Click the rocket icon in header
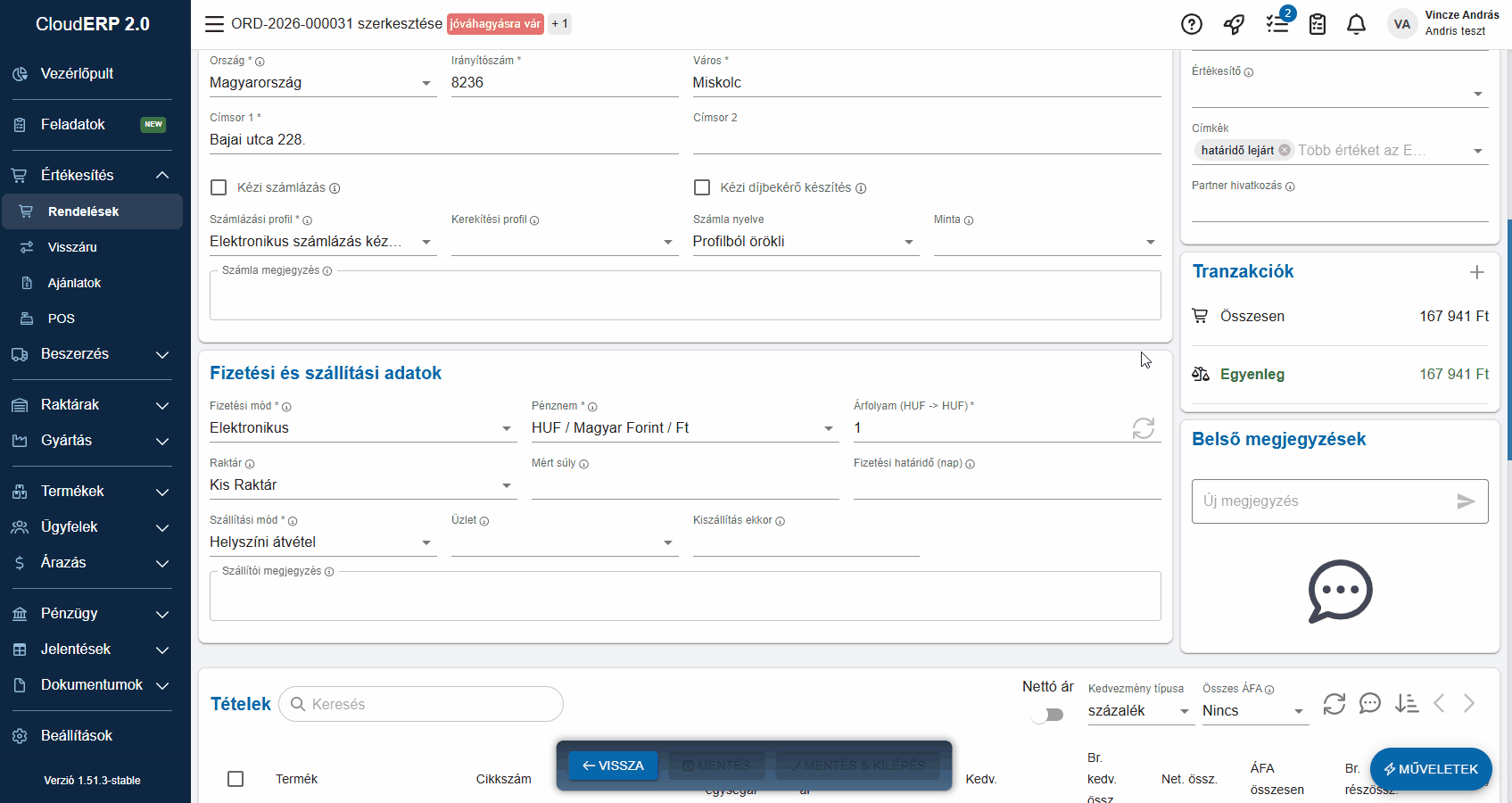 coord(1234,24)
